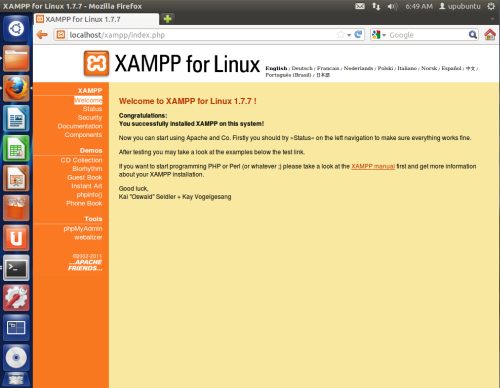Go to the Firefox home page icon

490,35
